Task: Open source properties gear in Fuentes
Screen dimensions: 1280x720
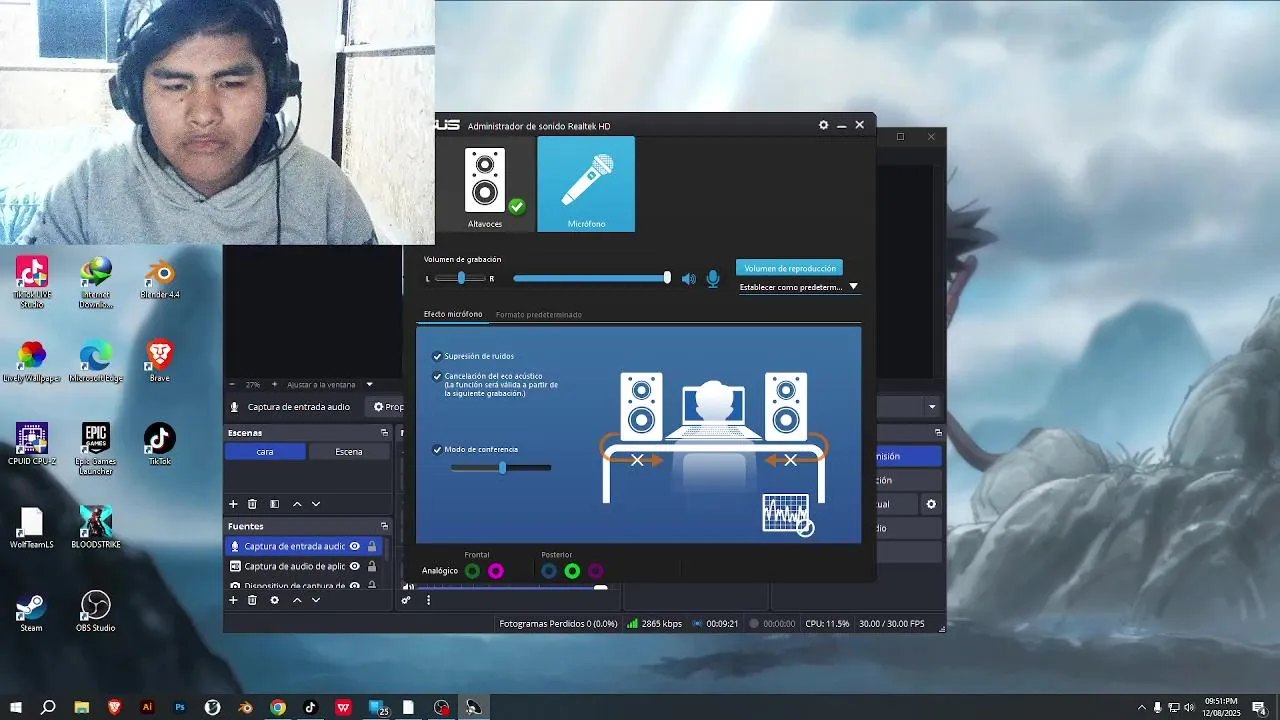Action: pos(274,600)
